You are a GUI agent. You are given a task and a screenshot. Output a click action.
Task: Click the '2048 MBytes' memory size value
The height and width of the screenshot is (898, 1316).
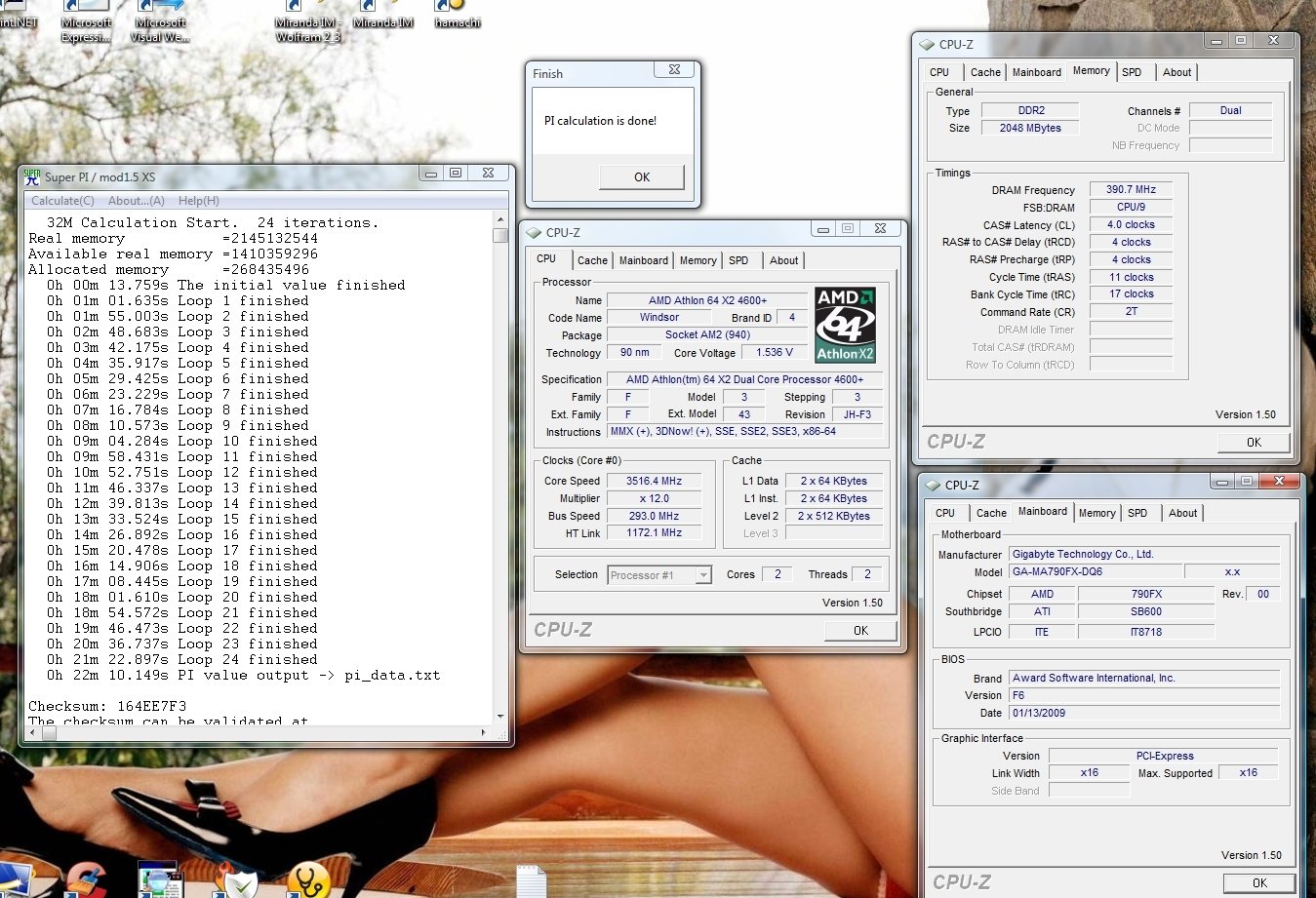click(1030, 128)
